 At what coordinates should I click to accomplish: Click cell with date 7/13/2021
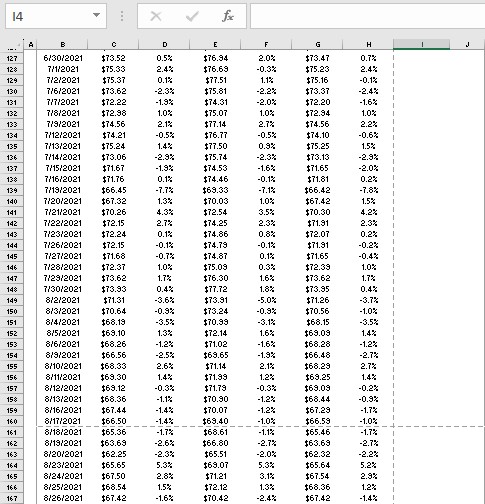click(63, 146)
